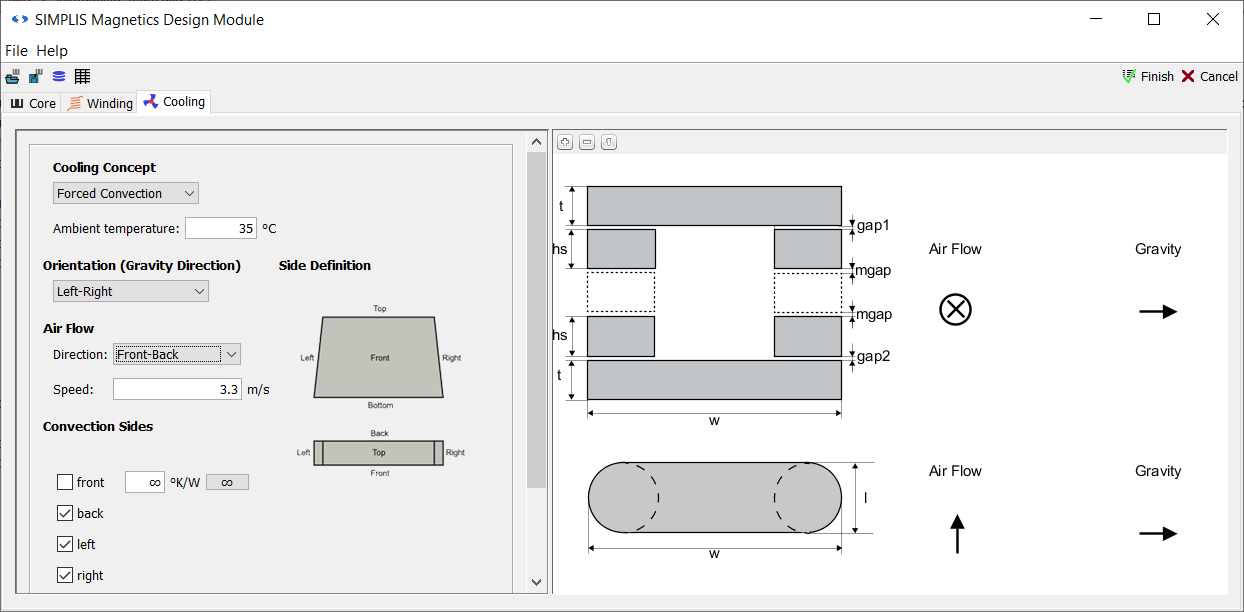Switch to the Core tab

(33, 103)
